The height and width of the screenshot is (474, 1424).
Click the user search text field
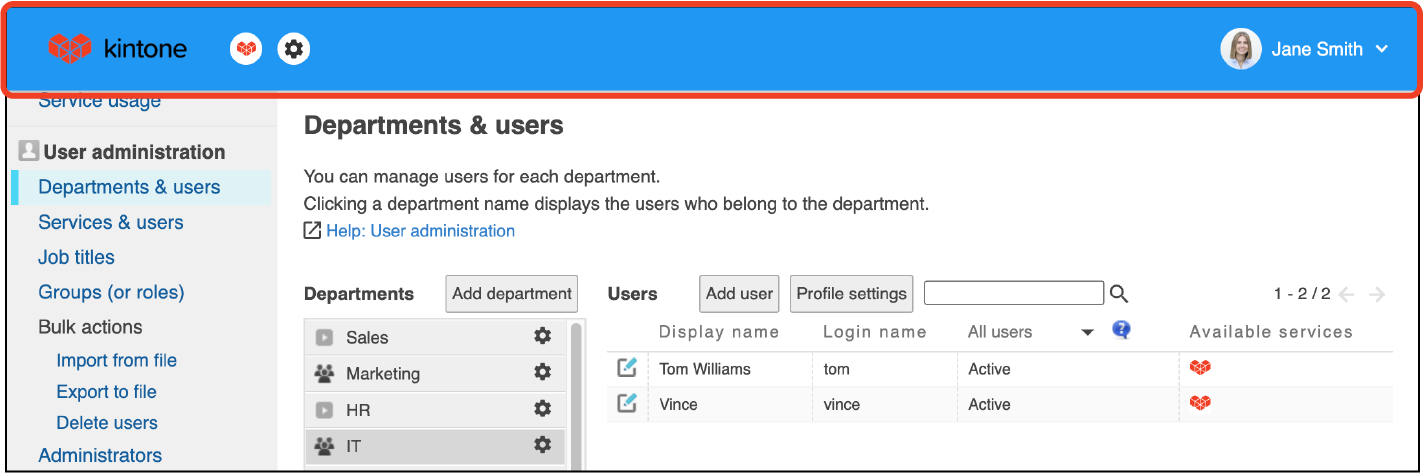tap(1013, 293)
